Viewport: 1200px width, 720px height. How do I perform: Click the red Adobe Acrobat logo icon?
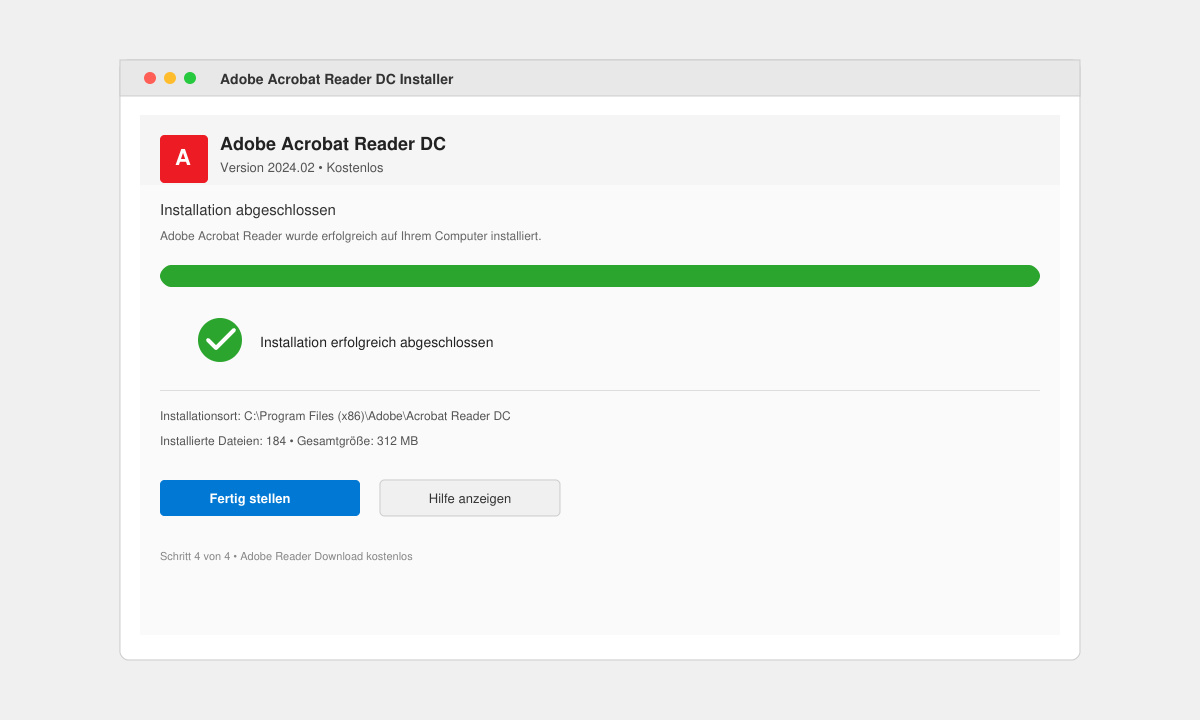point(184,159)
